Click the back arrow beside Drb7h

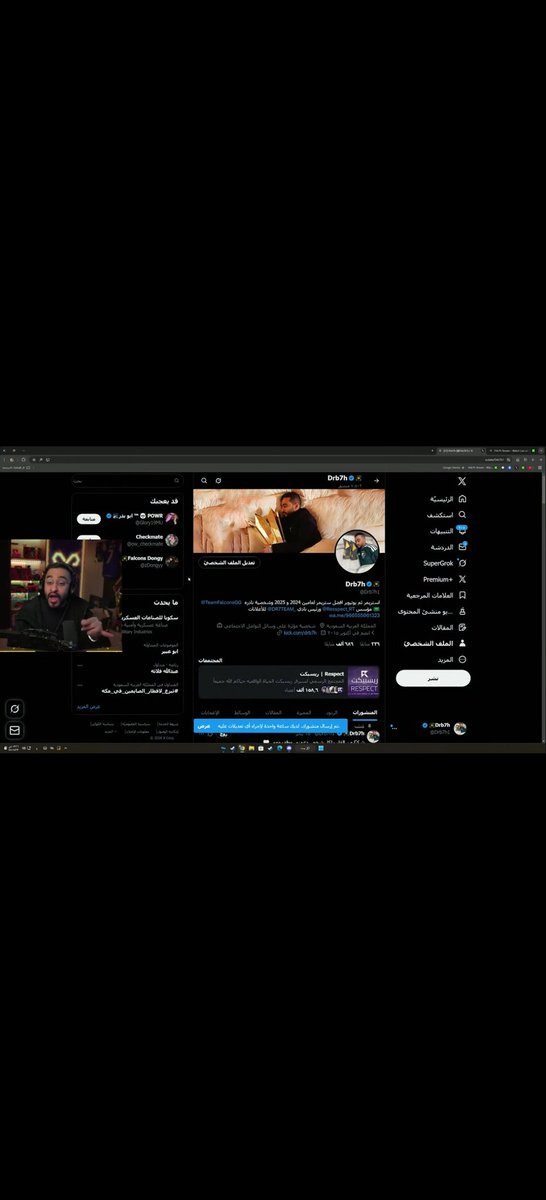[377, 480]
